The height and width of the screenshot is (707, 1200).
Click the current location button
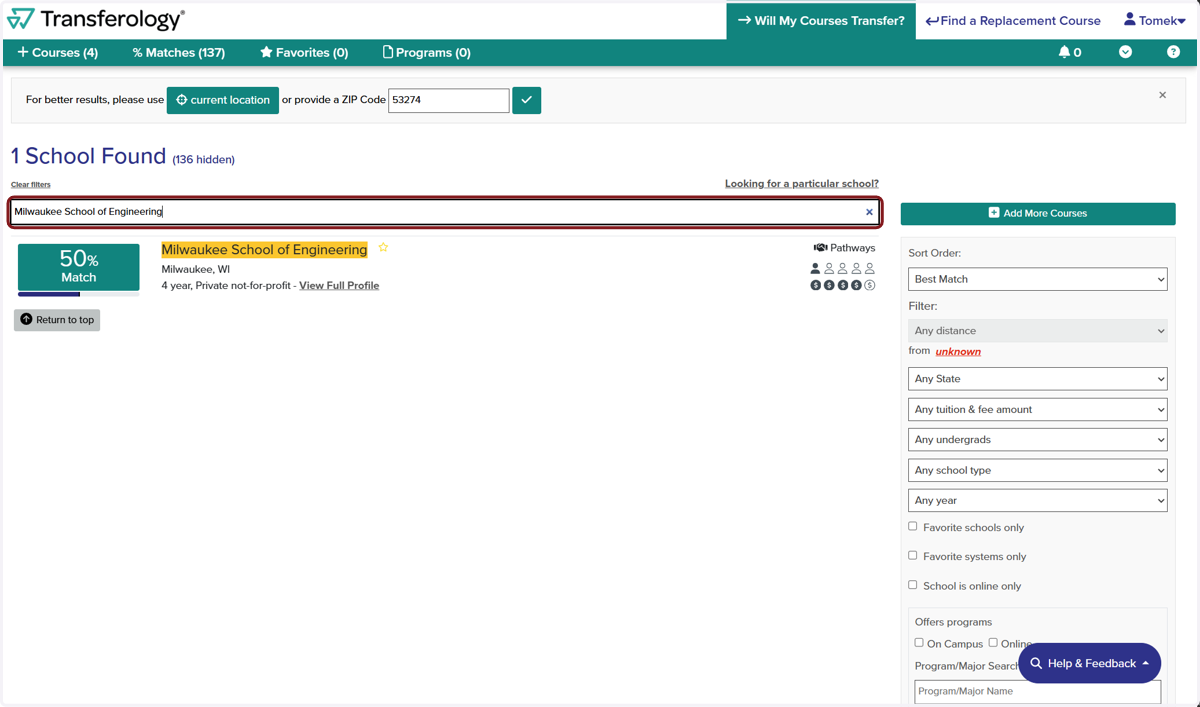(222, 100)
